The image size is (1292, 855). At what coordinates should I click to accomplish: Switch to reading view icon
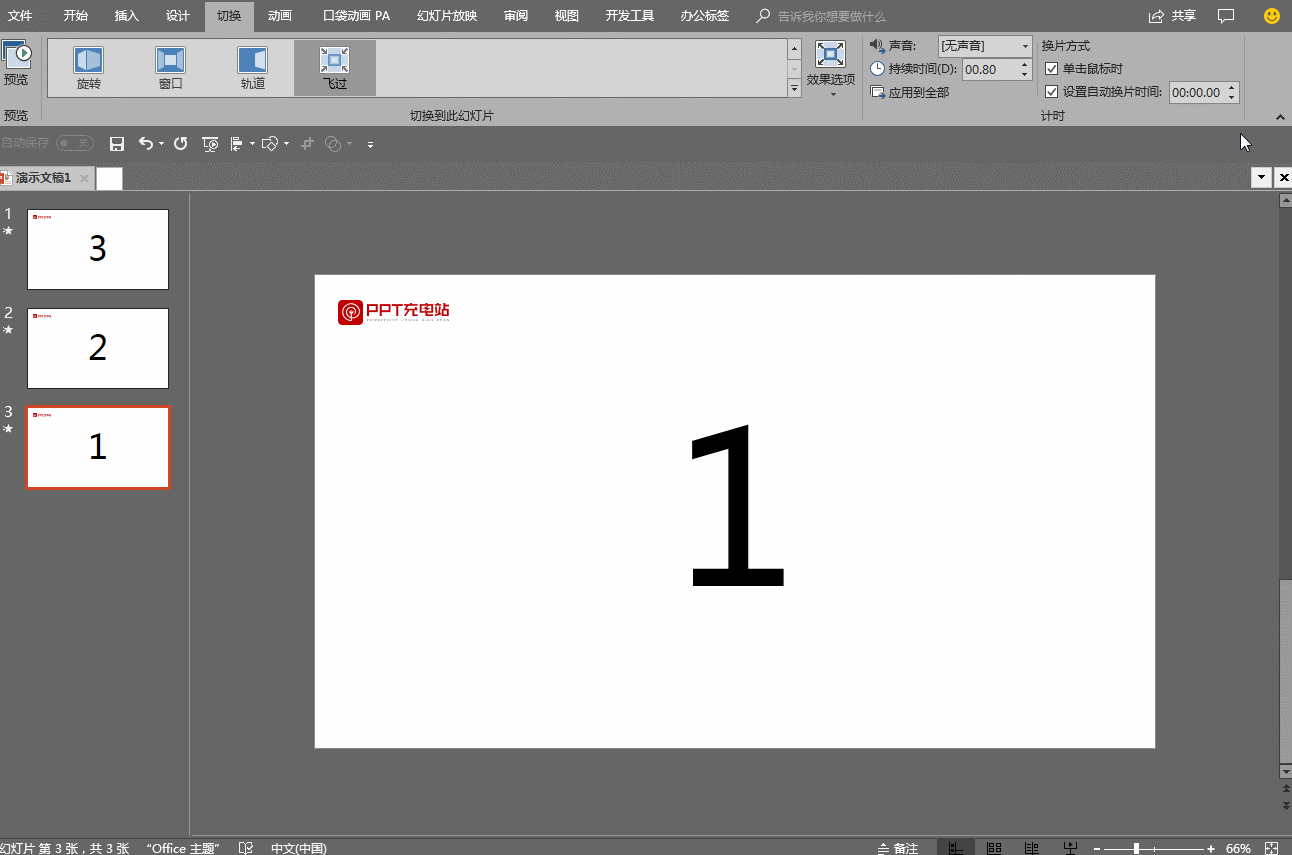pos(1032,848)
